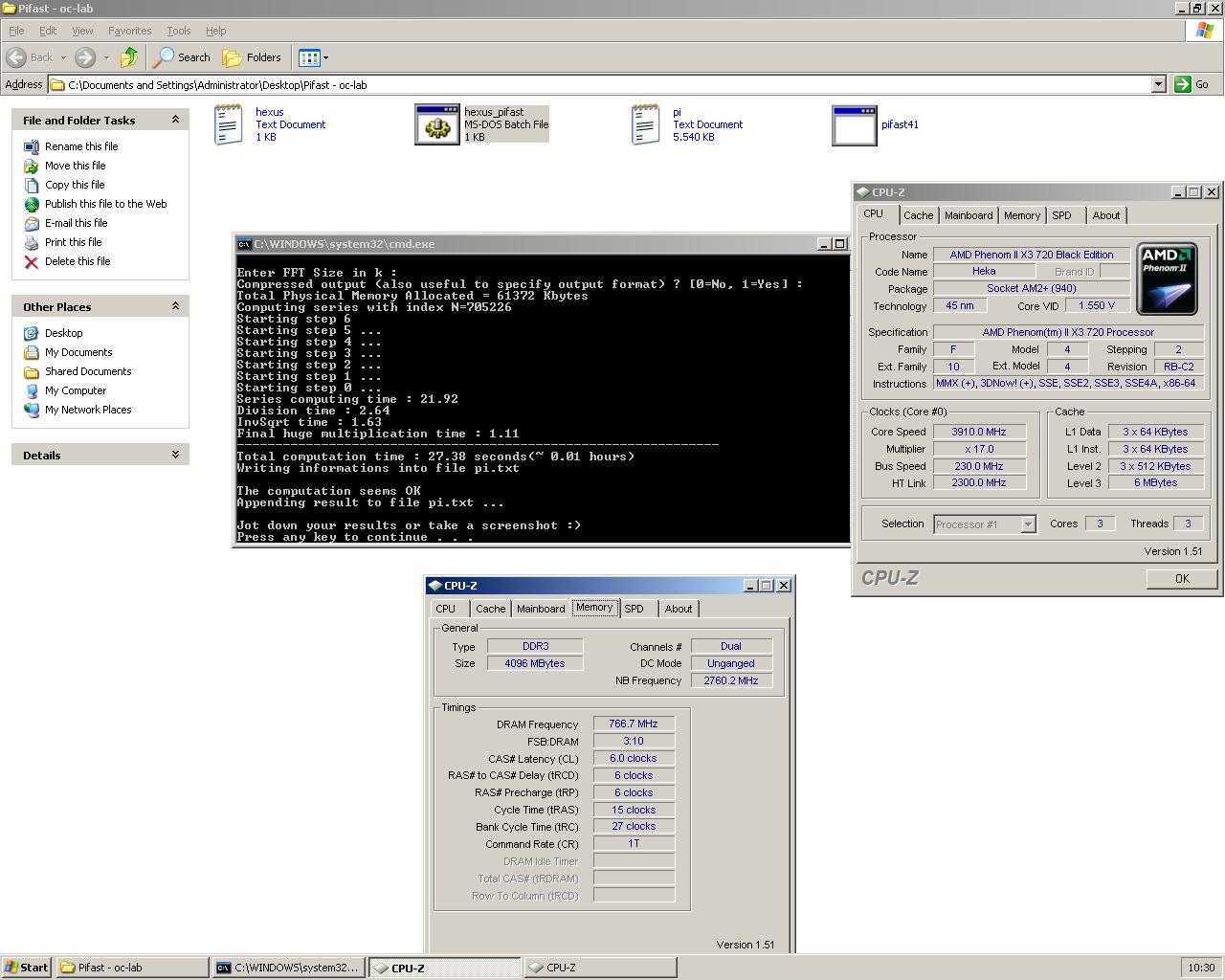Image resolution: width=1225 pixels, height=980 pixels.
Task: Open the Favorites menu
Action: click(x=130, y=31)
